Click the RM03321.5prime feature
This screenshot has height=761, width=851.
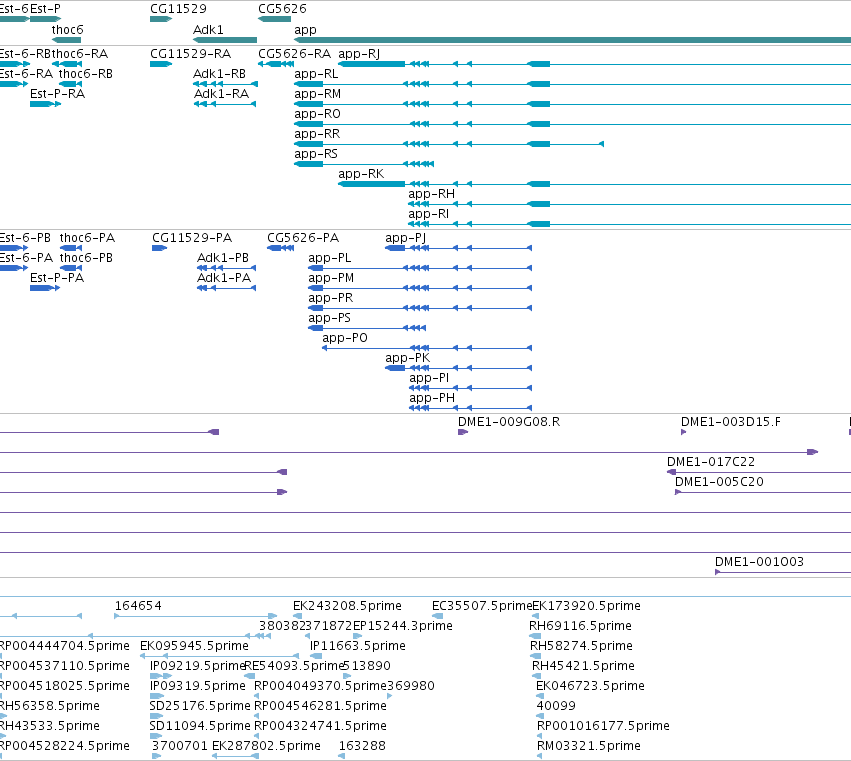tap(589, 746)
